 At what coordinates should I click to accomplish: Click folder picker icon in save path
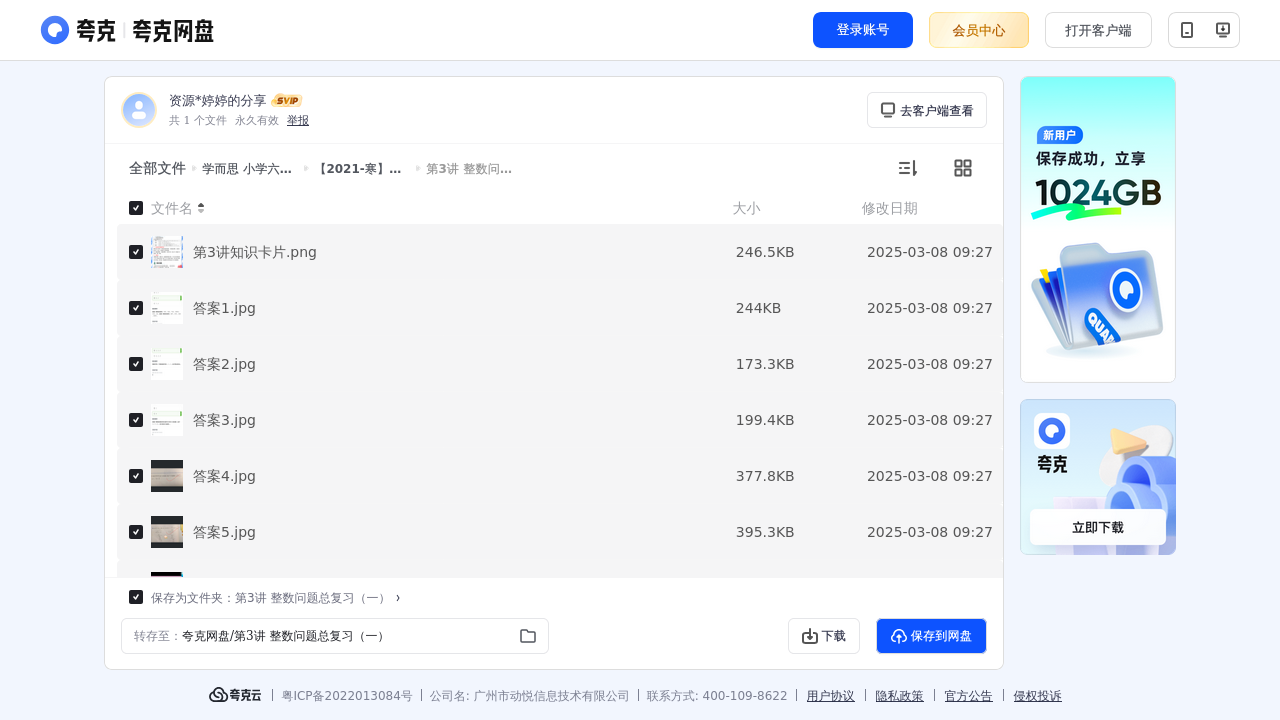point(528,636)
